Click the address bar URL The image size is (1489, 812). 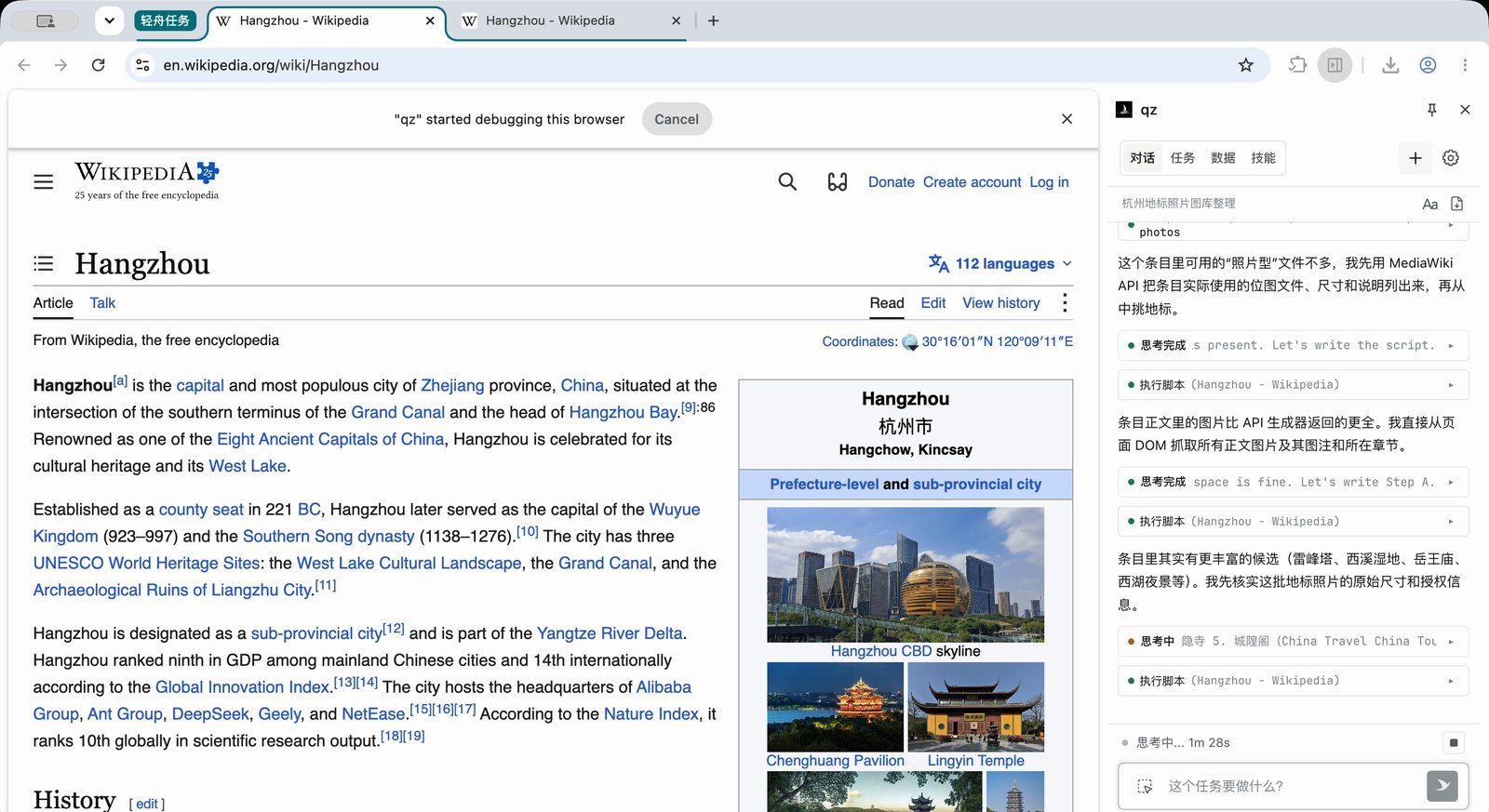coord(271,65)
